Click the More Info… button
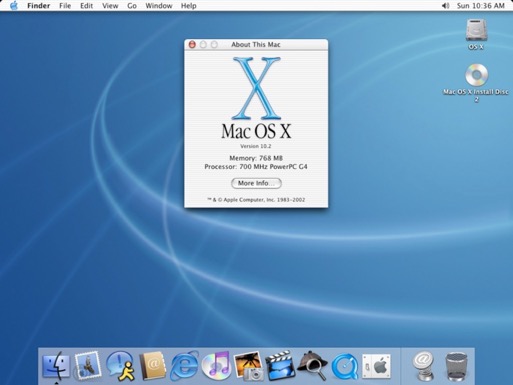 click(256, 183)
